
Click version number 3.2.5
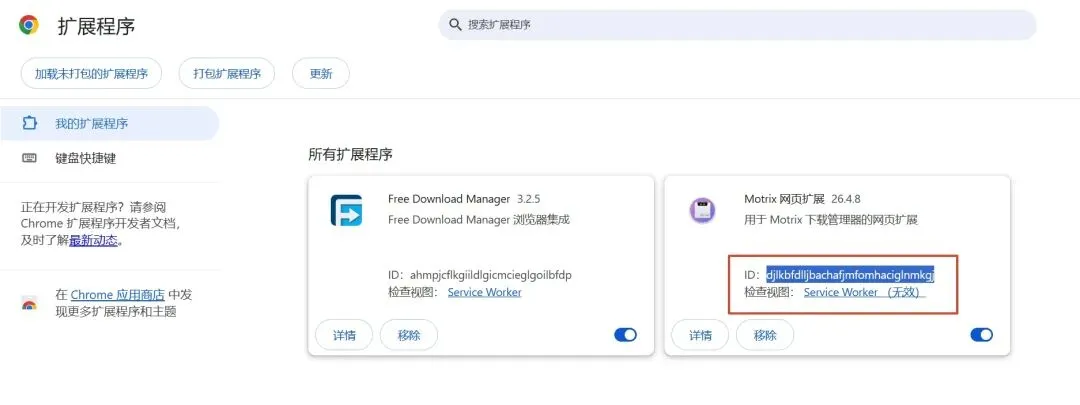[529, 199]
